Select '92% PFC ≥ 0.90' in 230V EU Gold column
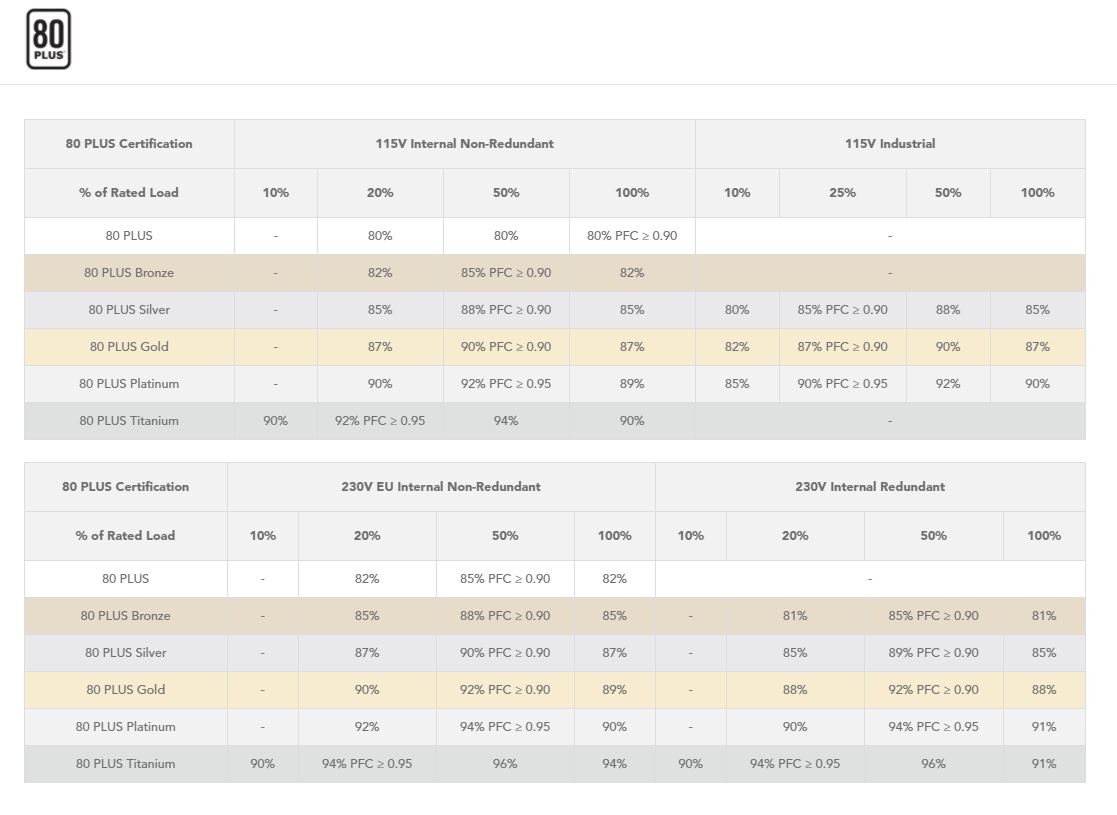This screenshot has width=1117, height=815. pyautogui.click(x=505, y=690)
